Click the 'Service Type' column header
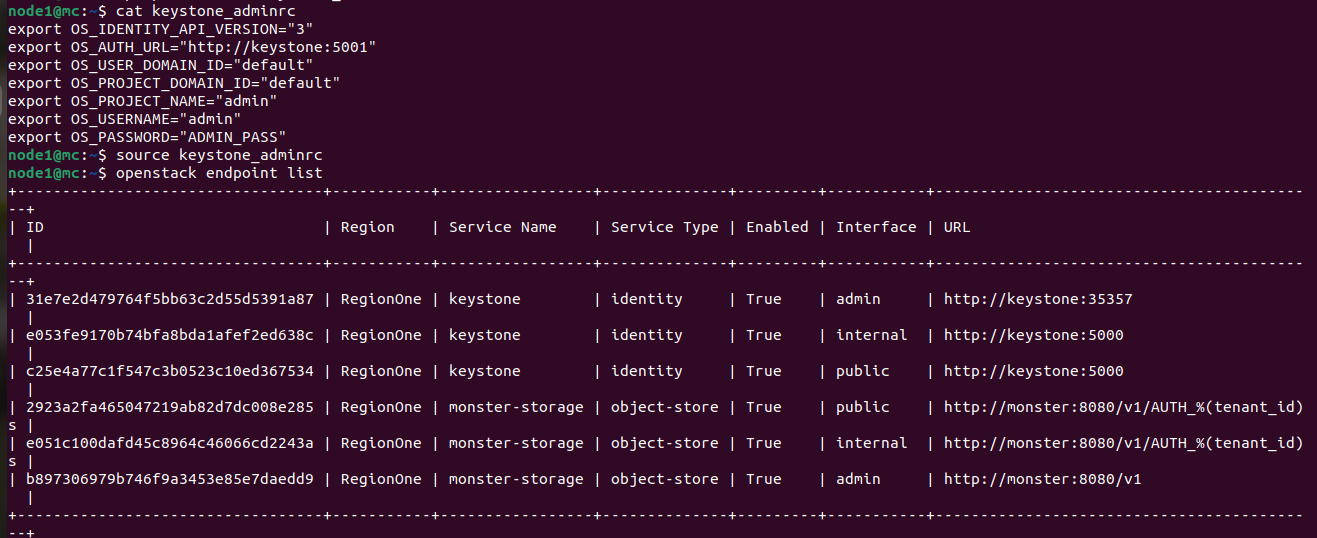1317x538 pixels. [664, 227]
